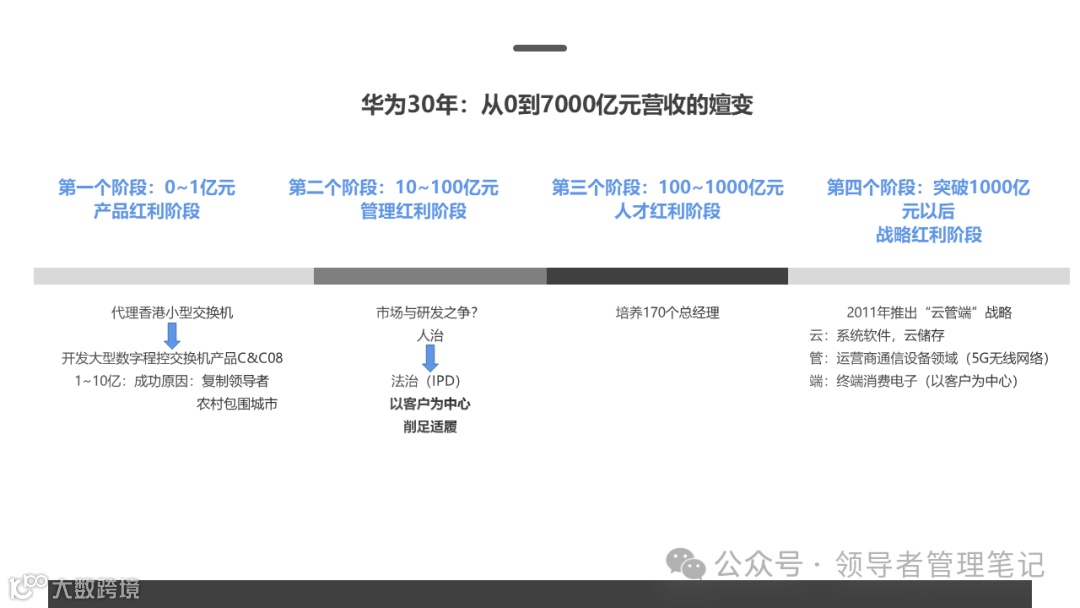Screen dimensions: 1080x608
Task: Click the light-gray first-stage timeline segment
Action: point(174,276)
